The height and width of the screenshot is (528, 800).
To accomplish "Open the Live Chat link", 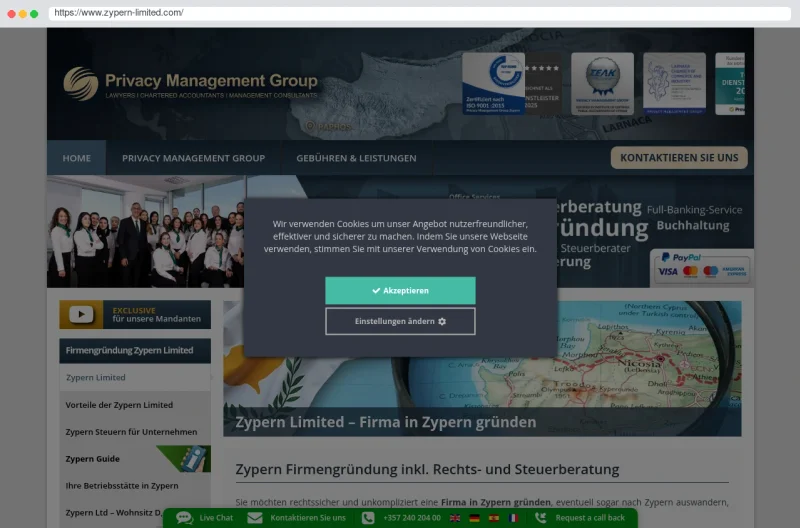I will point(216,518).
